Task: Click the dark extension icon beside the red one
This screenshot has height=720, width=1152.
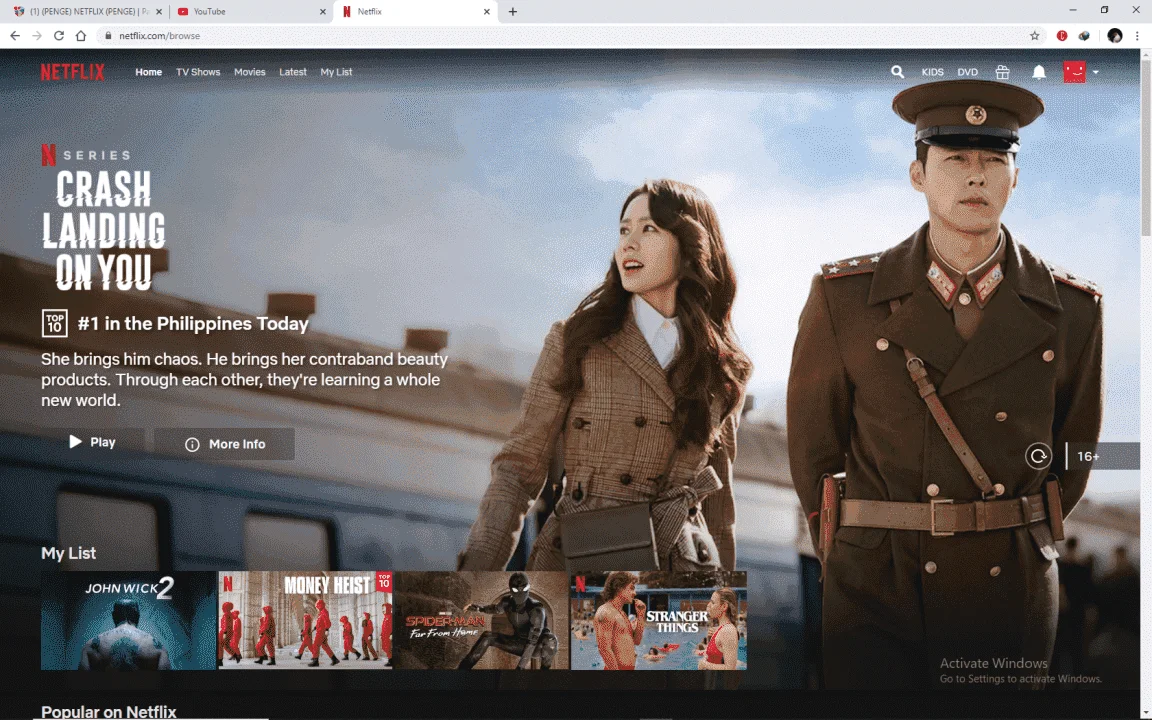Action: click(x=1084, y=35)
